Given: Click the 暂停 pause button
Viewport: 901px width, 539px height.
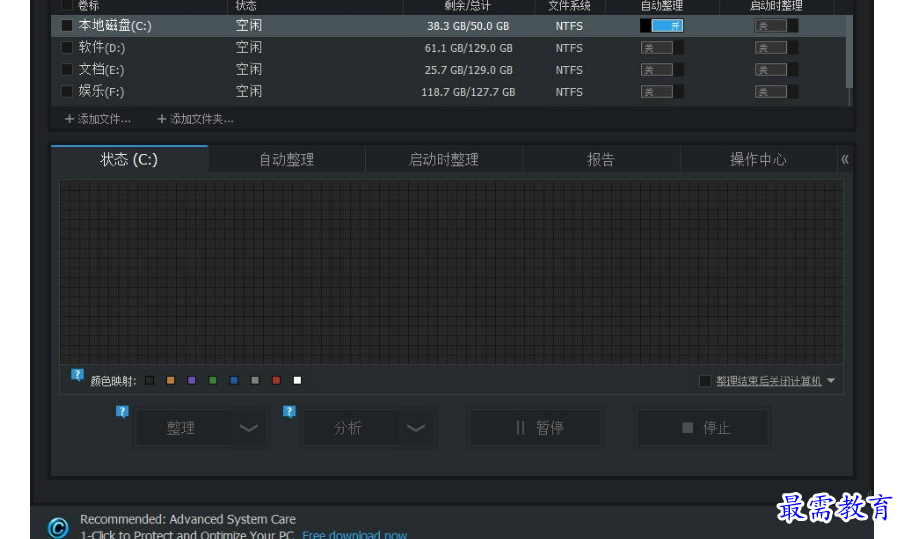Looking at the screenshot, I should click(536, 428).
